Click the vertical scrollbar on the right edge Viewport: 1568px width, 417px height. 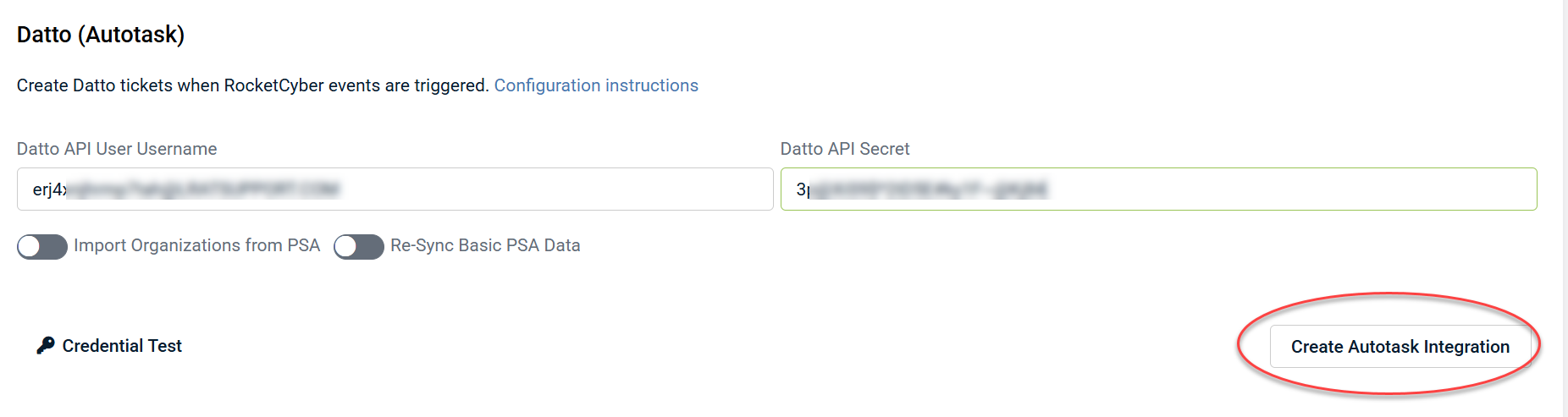pos(1565,208)
